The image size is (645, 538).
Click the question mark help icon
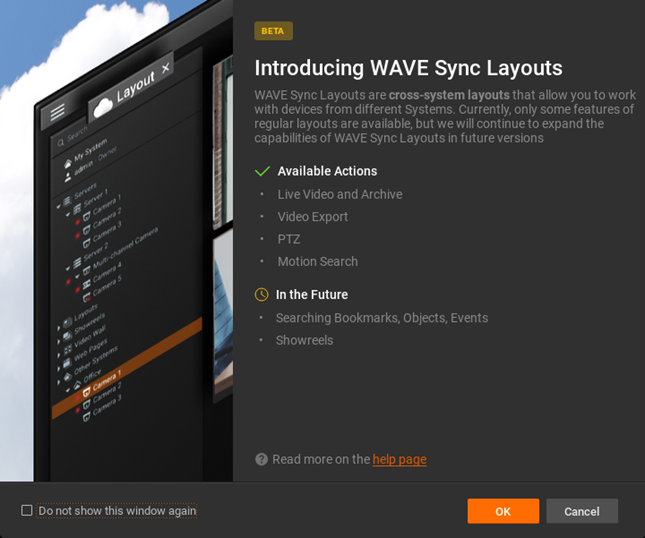click(x=261, y=459)
